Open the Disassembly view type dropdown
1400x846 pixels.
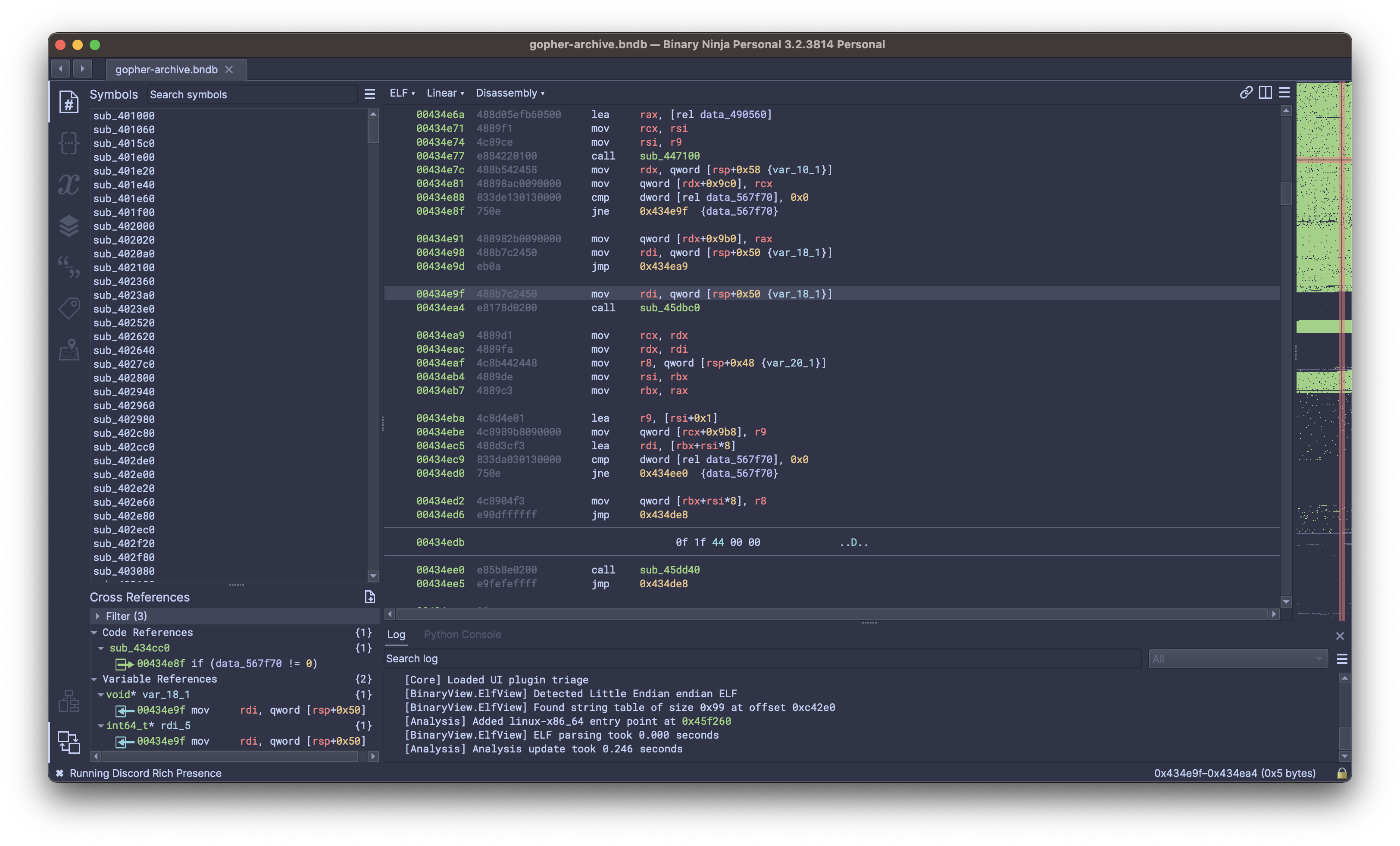[x=509, y=93]
